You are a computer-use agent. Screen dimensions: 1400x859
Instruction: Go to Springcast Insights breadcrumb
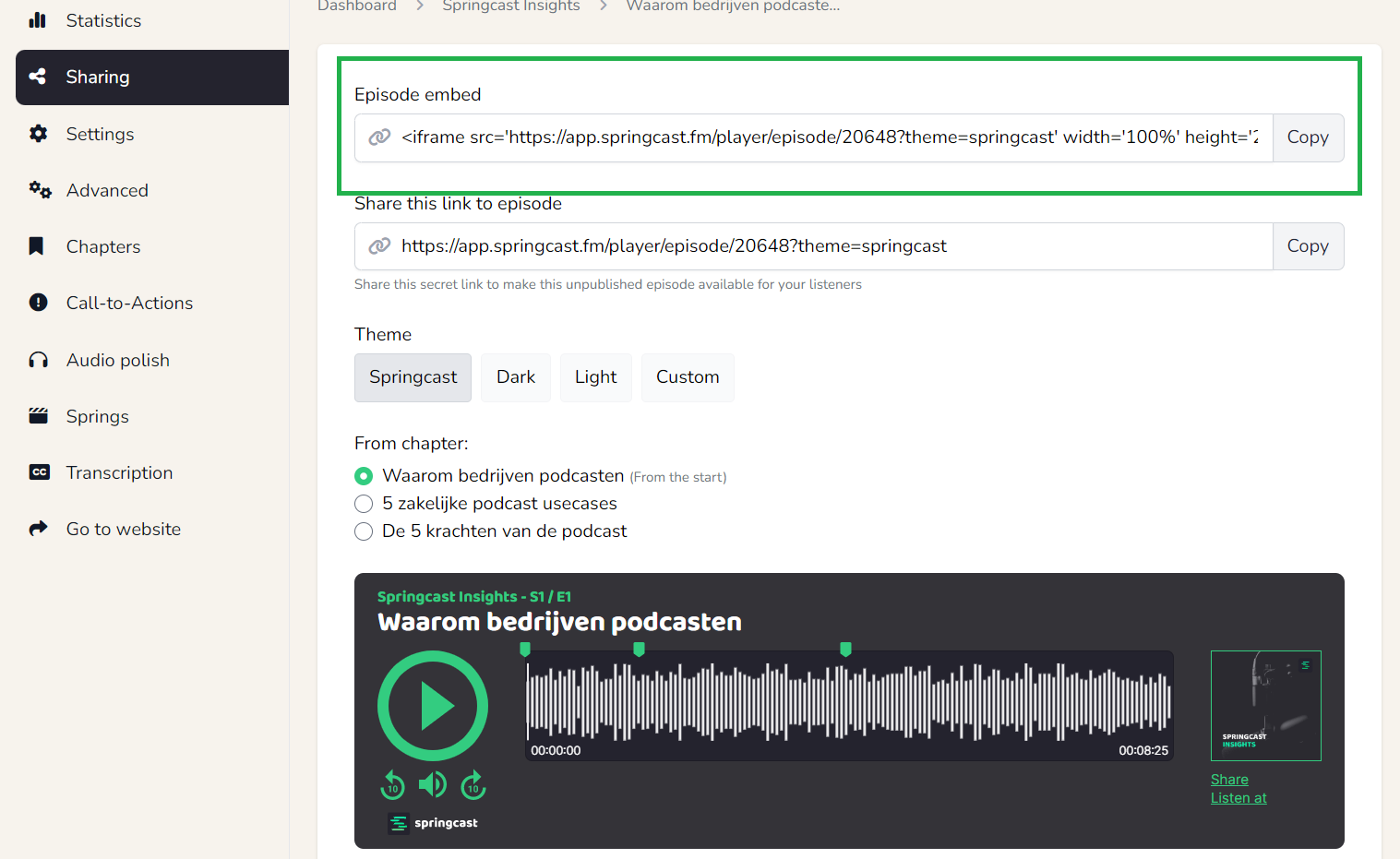[x=511, y=6]
